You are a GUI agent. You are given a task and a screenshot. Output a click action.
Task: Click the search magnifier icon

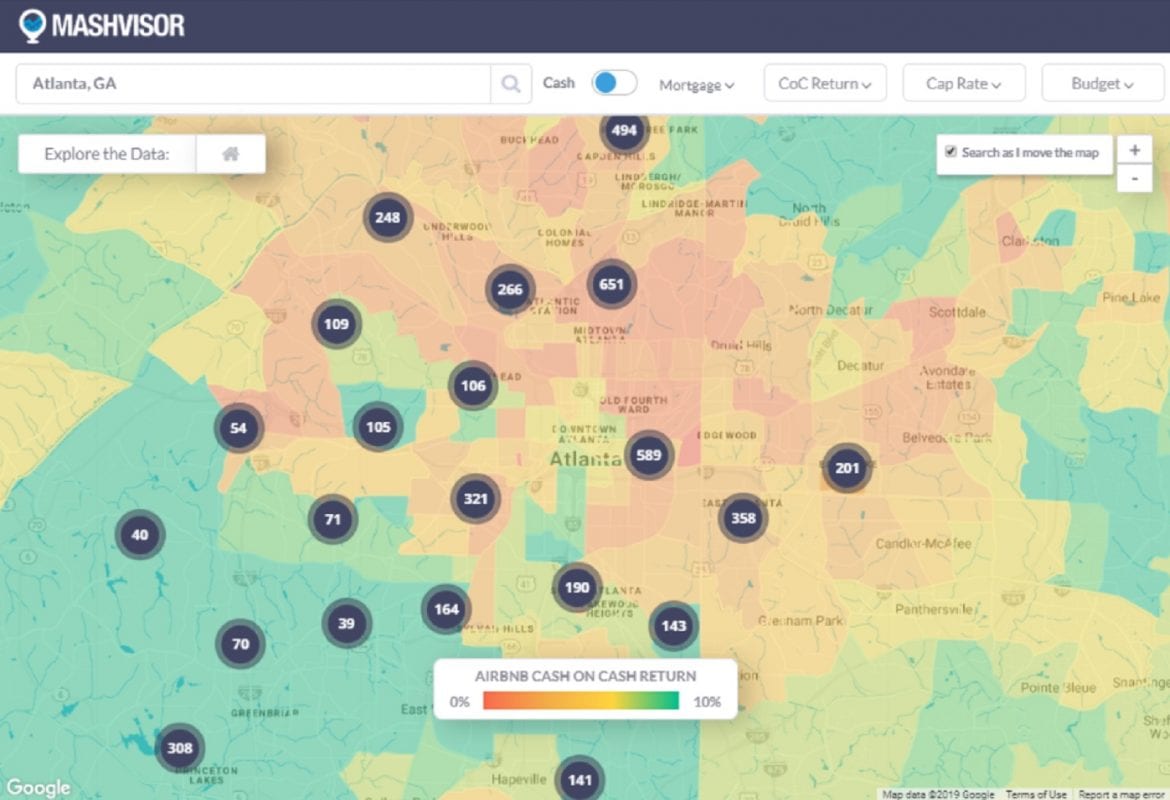(x=511, y=84)
